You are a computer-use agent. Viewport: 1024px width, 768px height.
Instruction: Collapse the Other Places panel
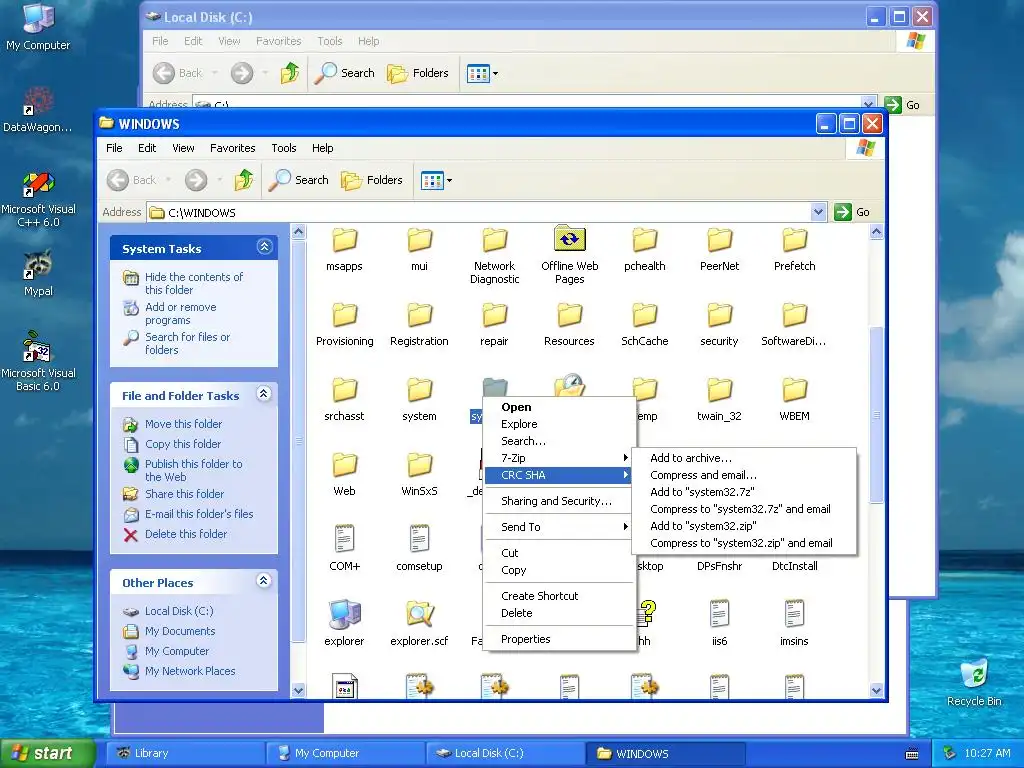(x=264, y=581)
